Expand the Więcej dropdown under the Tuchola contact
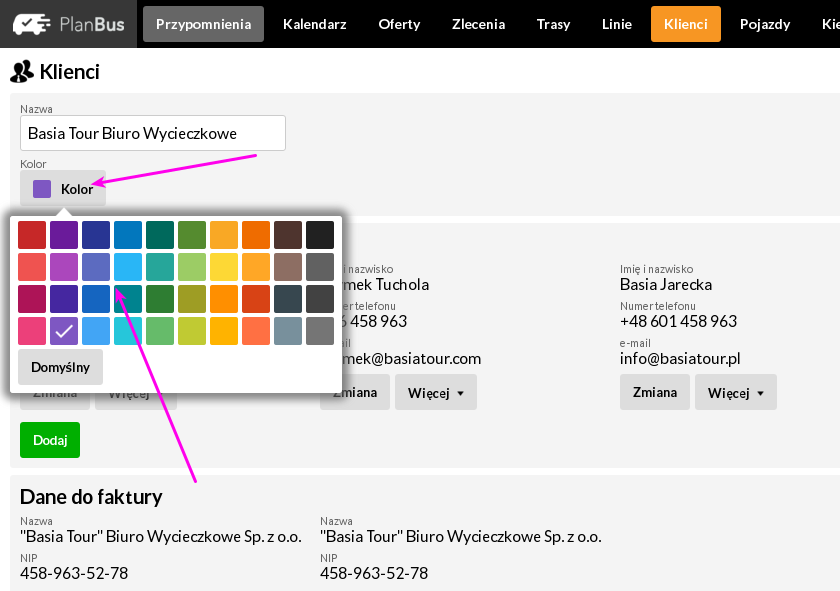 [x=436, y=392]
